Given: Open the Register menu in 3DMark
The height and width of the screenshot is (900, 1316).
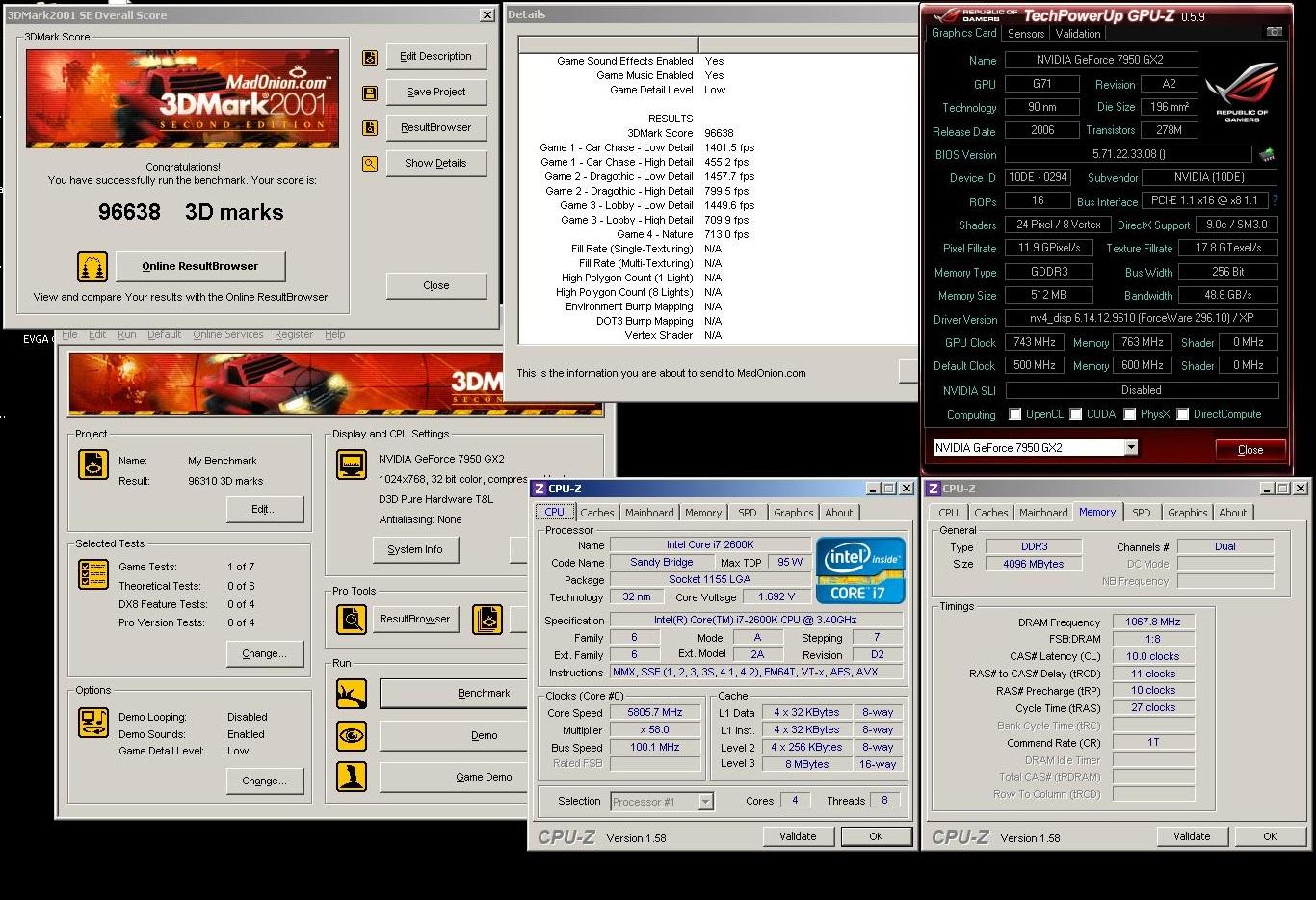Looking at the screenshot, I should 294,334.
